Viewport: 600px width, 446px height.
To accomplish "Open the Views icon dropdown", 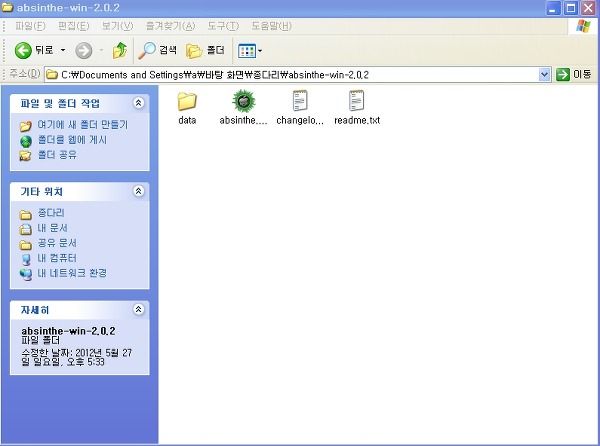I will pyautogui.click(x=249, y=50).
